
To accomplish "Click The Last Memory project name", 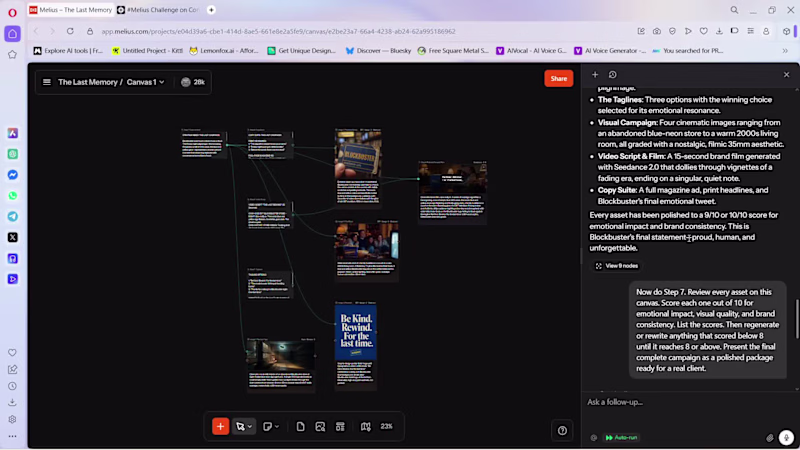I will click(87, 82).
